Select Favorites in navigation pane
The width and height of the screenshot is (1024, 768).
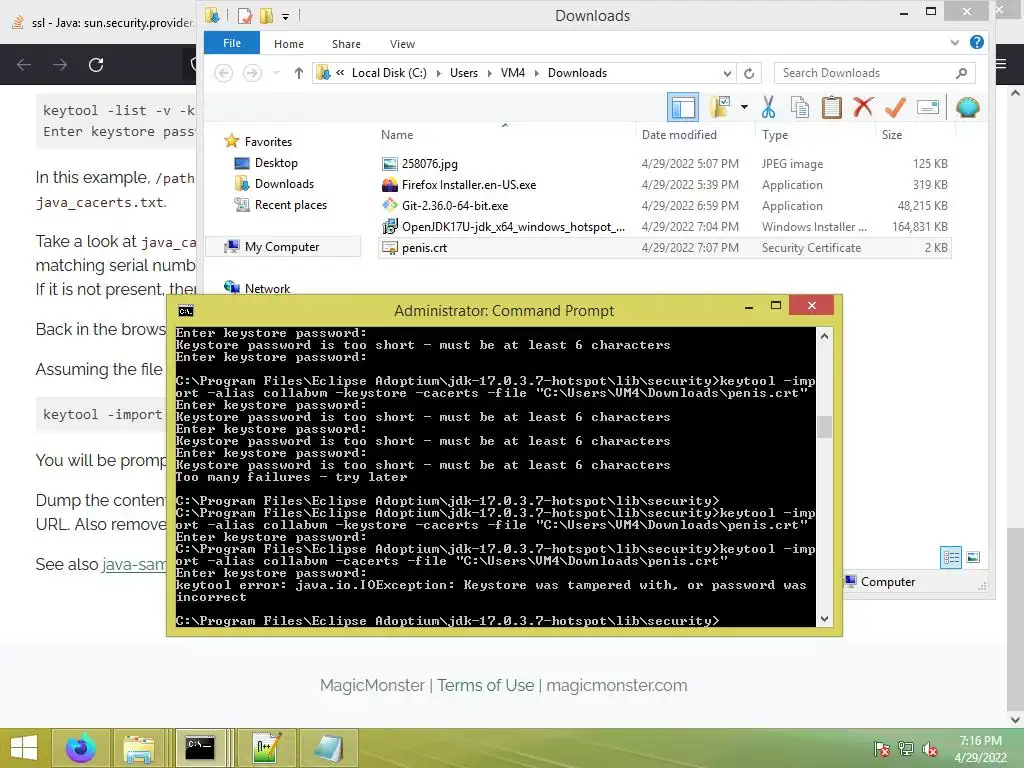267,142
